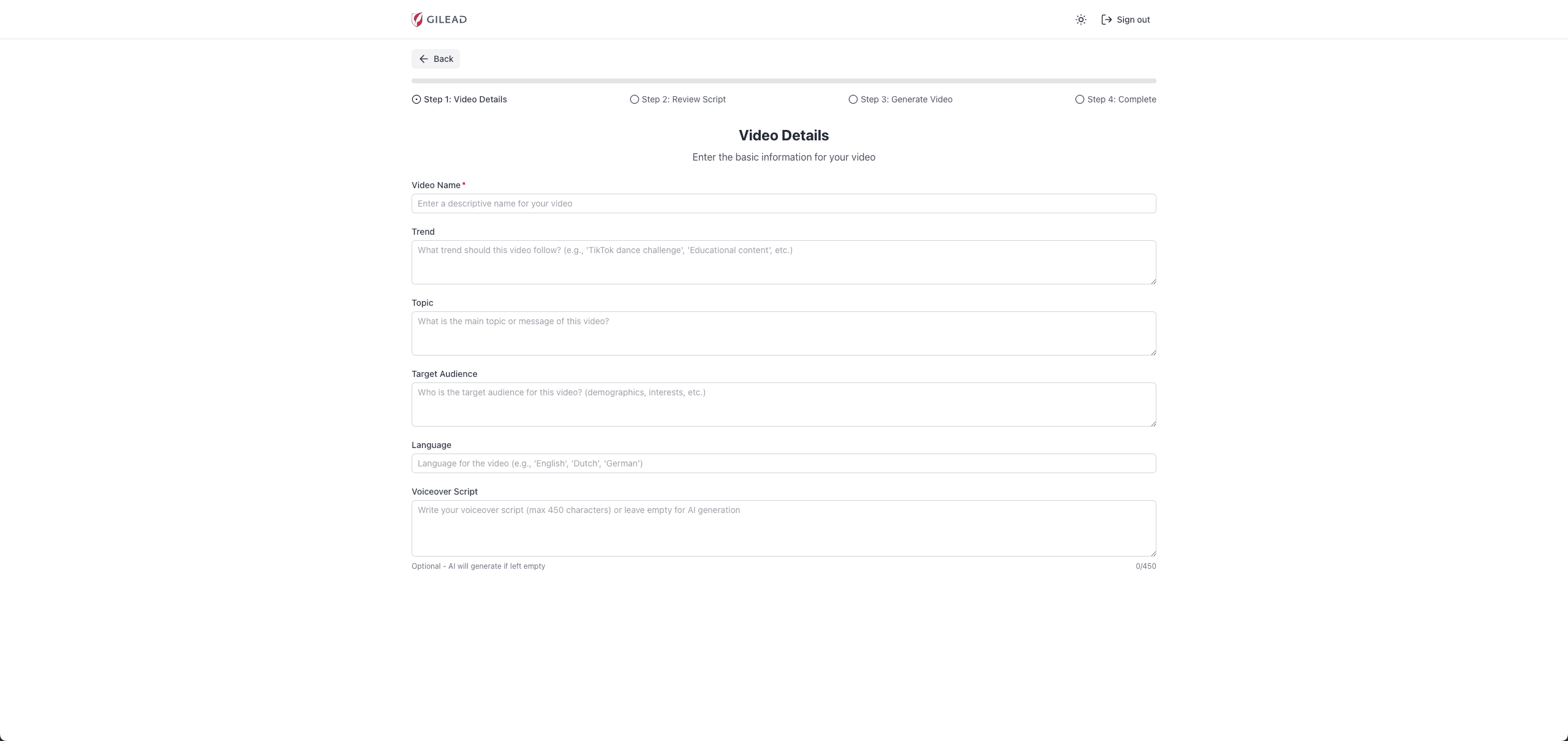Click the 0/450 character counter
Screen dimensions: 1568x741
tap(1146, 566)
